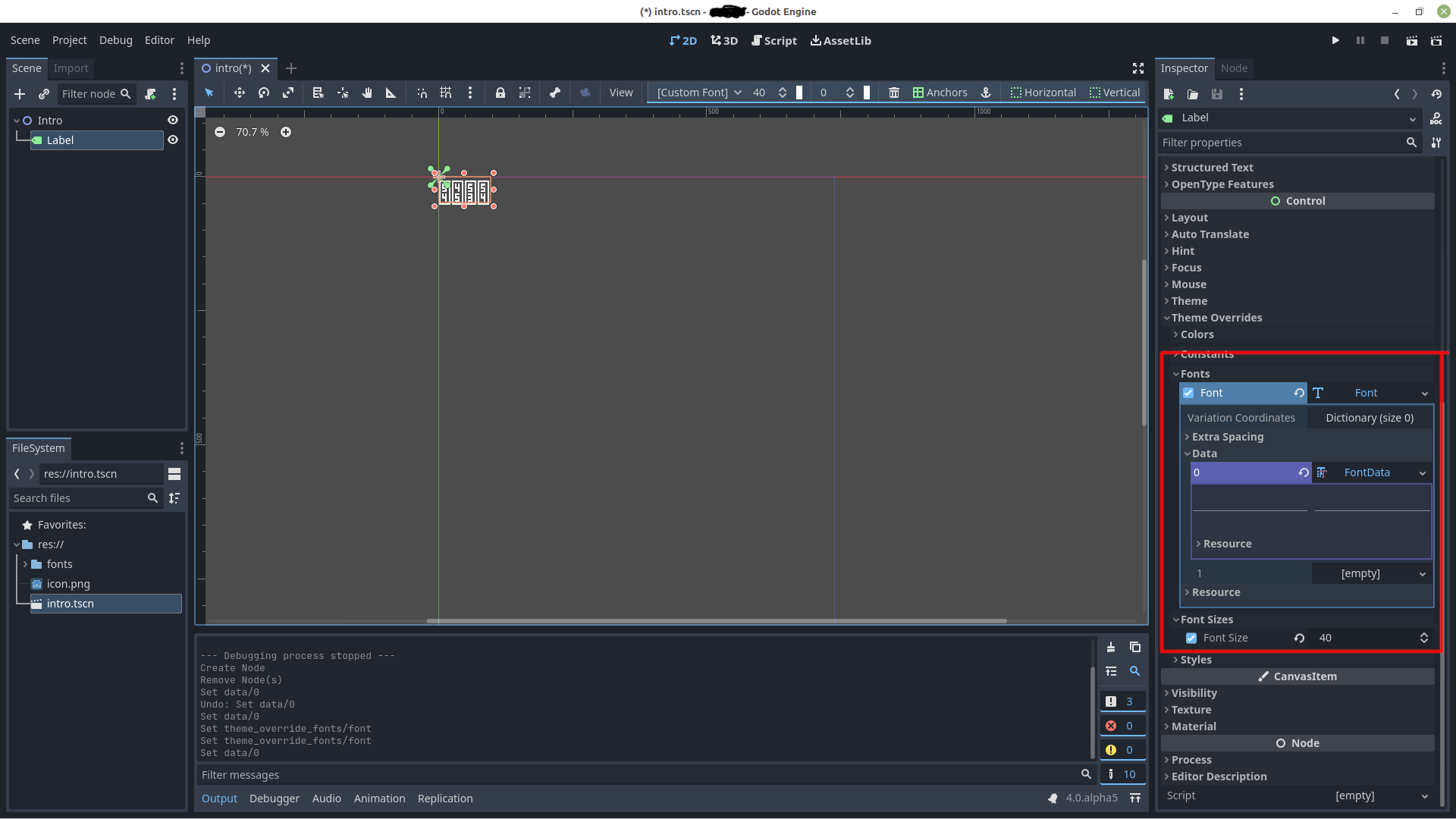Toggle visibility of Label node

pos(173,140)
